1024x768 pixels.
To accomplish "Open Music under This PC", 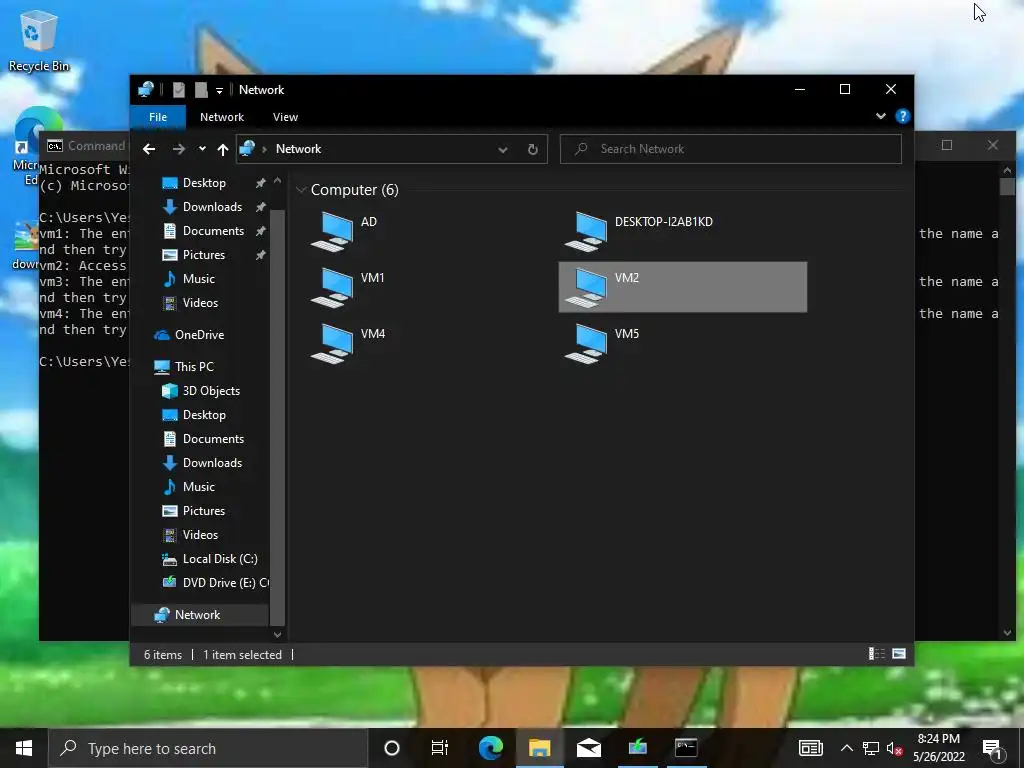I will (x=199, y=487).
